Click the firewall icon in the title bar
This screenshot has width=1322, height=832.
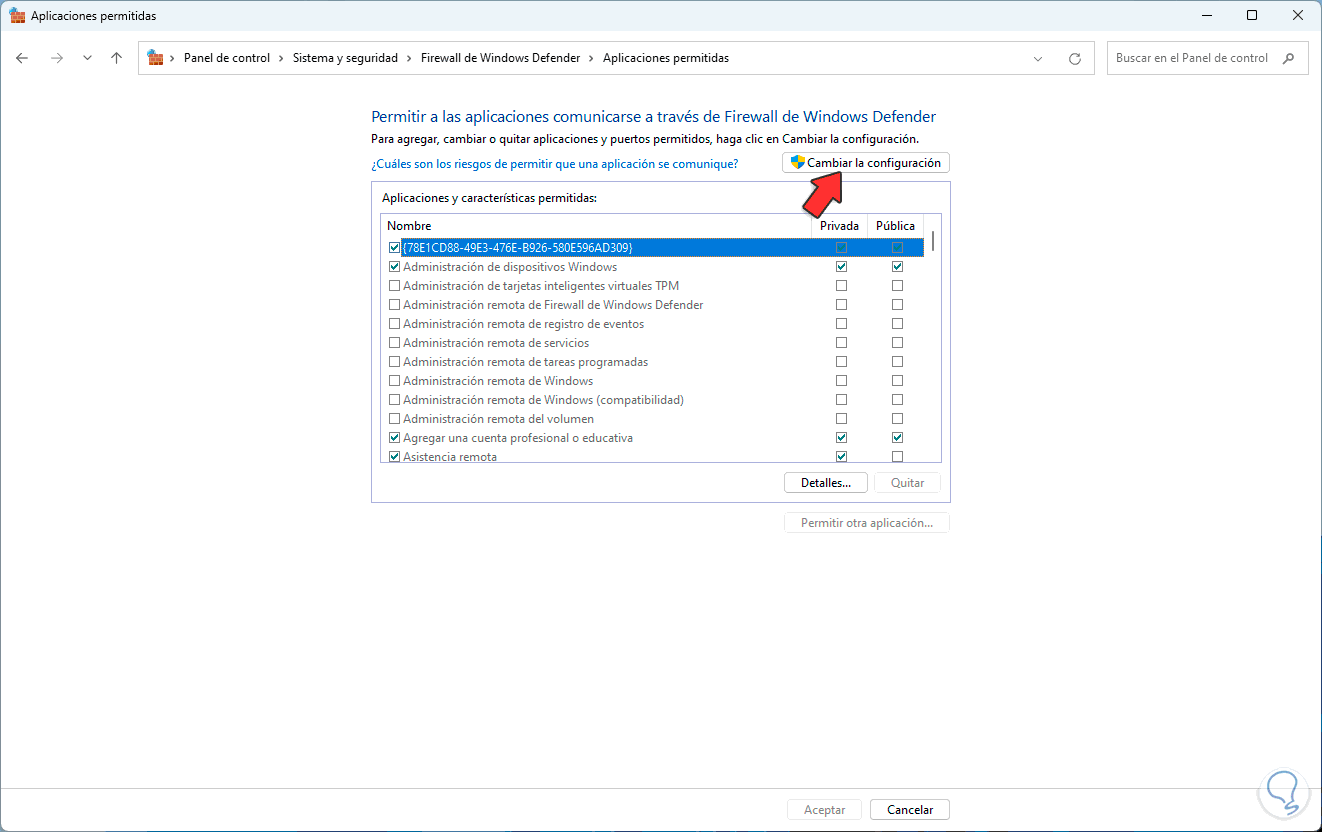point(17,16)
